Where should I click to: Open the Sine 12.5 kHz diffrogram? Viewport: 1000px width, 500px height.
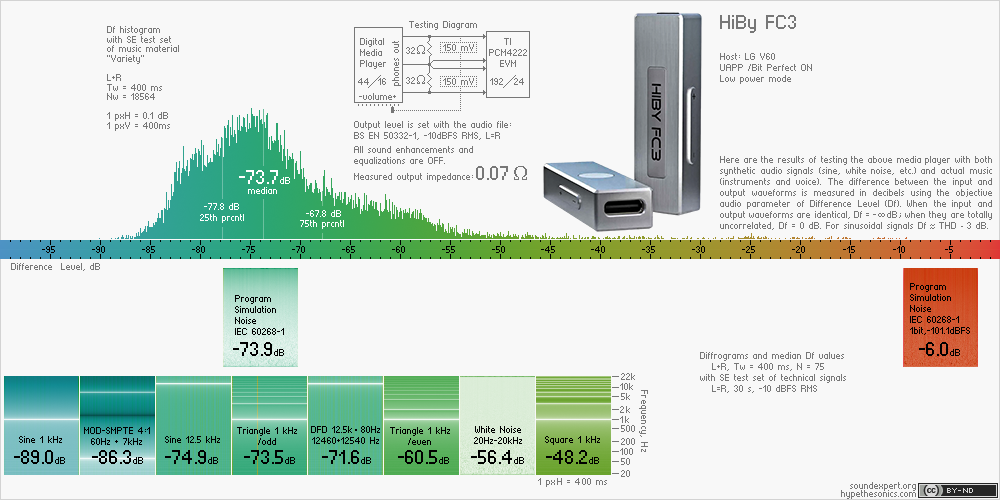click(193, 425)
